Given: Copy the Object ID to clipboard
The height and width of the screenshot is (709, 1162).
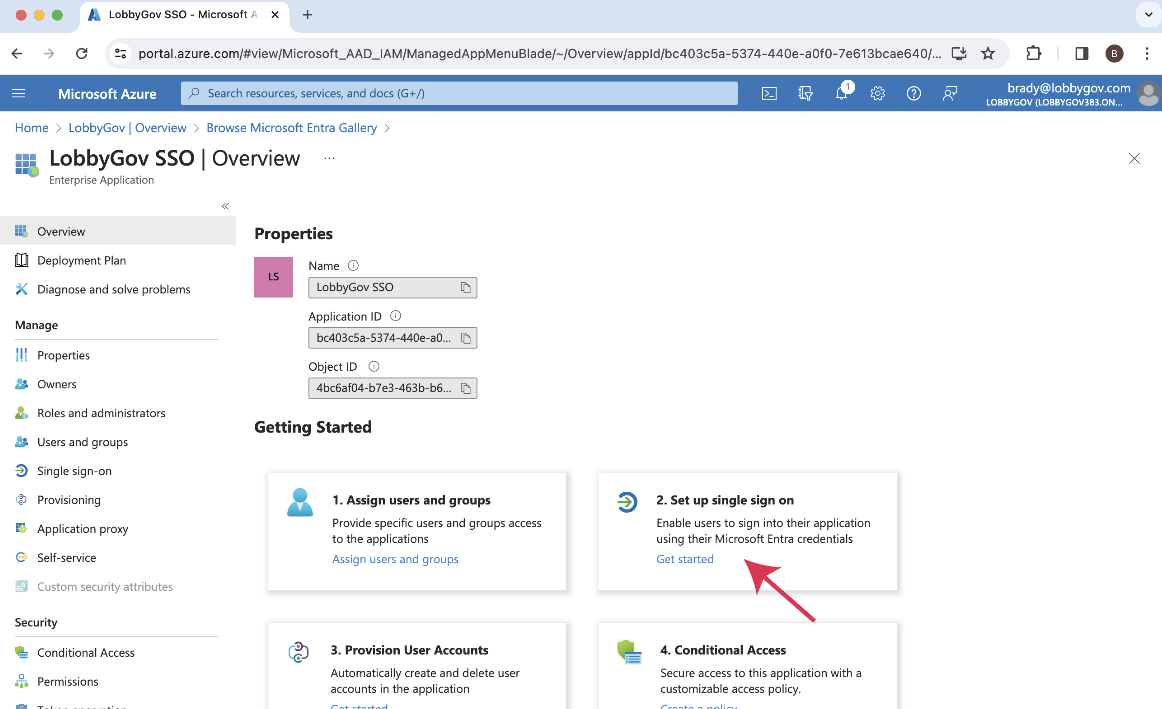Looking at the screenshot, I should pyautogui.click(x=465, y=388).
